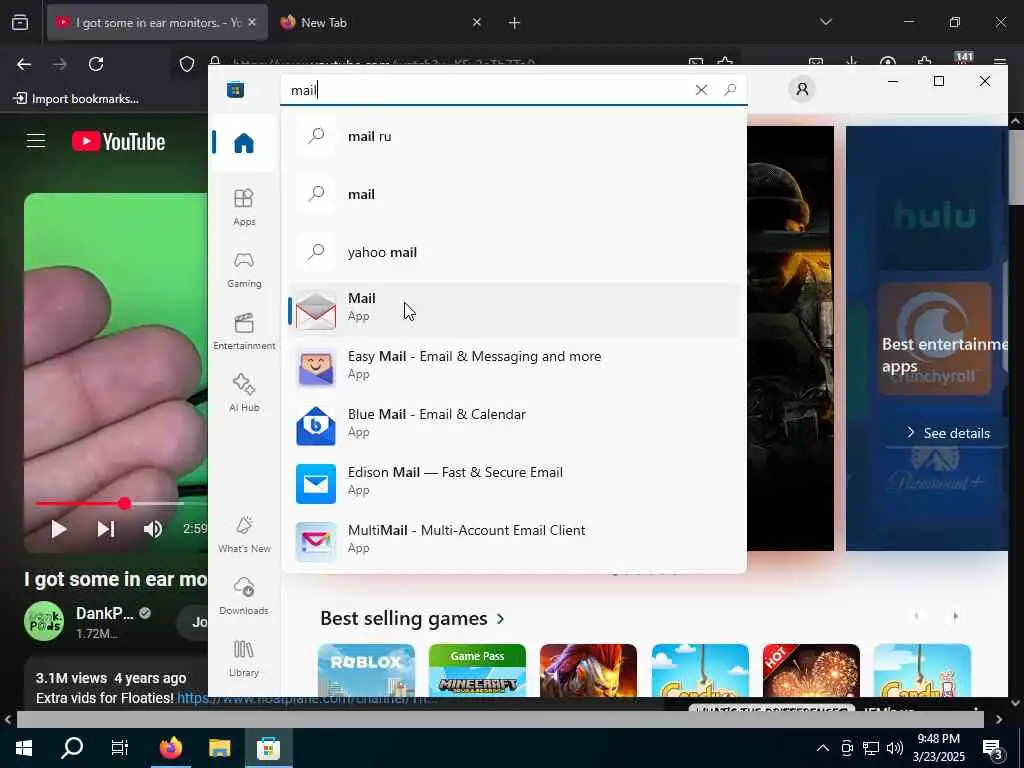This screenshot has width=1024, height=768.
Task: Open MultiMail email client suggestion
Action: [x=513, y=541]
